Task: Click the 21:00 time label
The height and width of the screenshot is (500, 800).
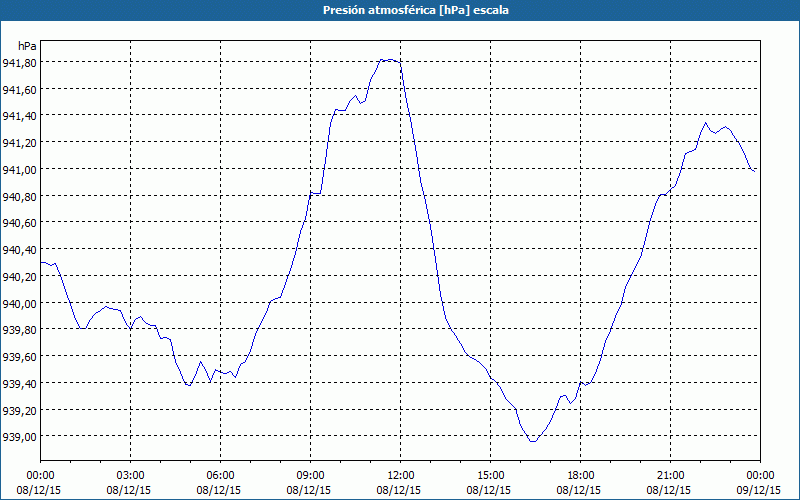Action: point(670,476)
